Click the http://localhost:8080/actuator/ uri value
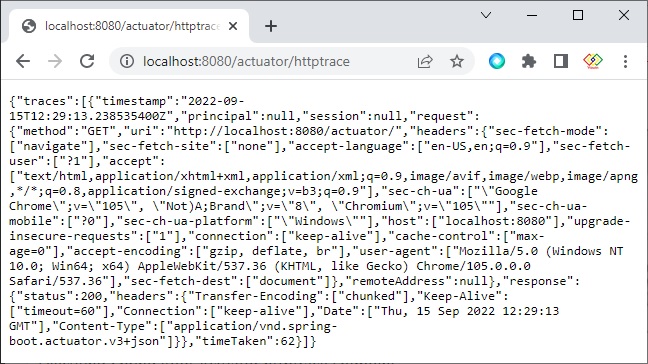The width and height of the screenshot is (648, 364). pyautogui.click(x=284, y=131)
